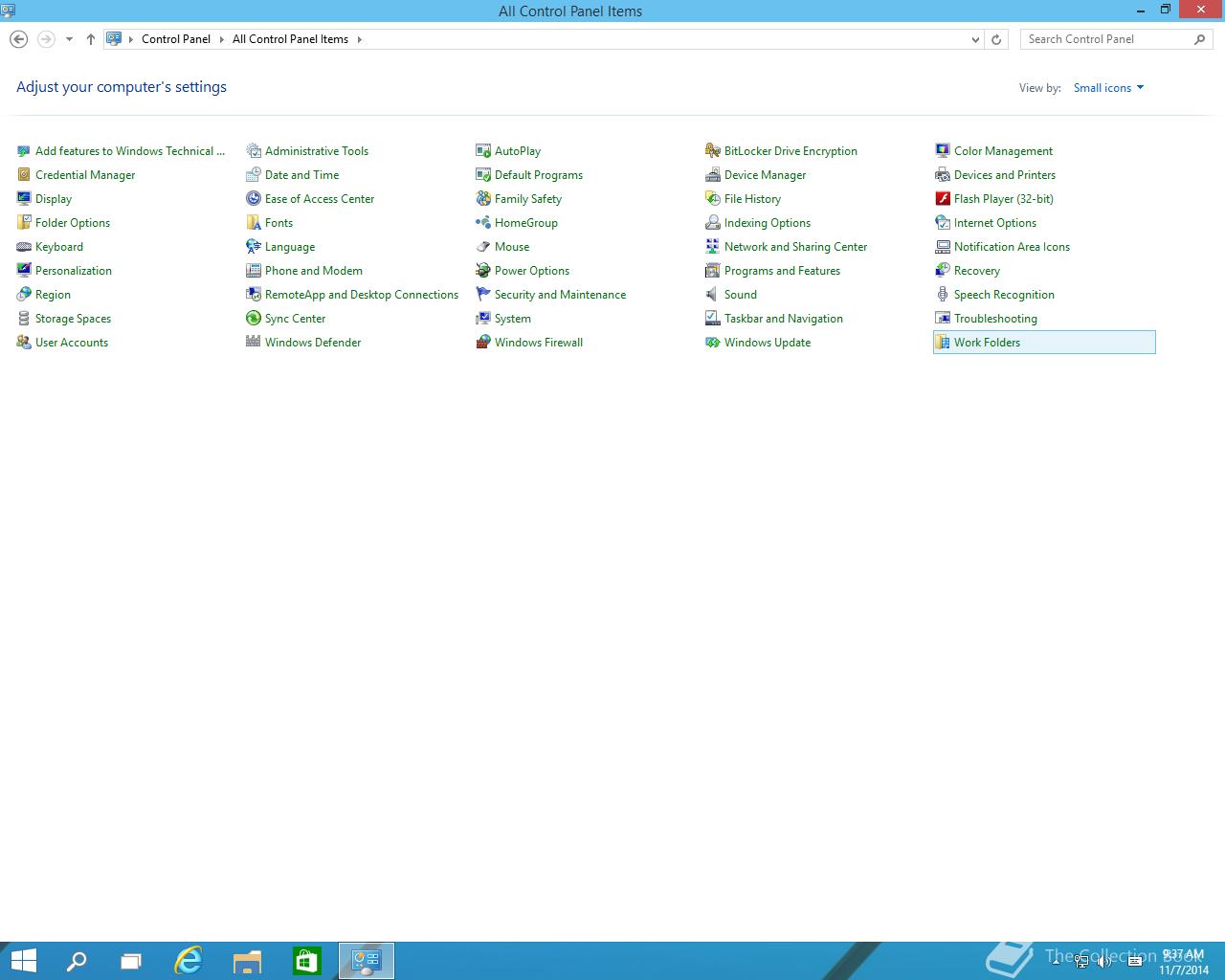This screenshot has height=980, width=1225.
Task: Open the Display icon
Action: pos(24,199)
